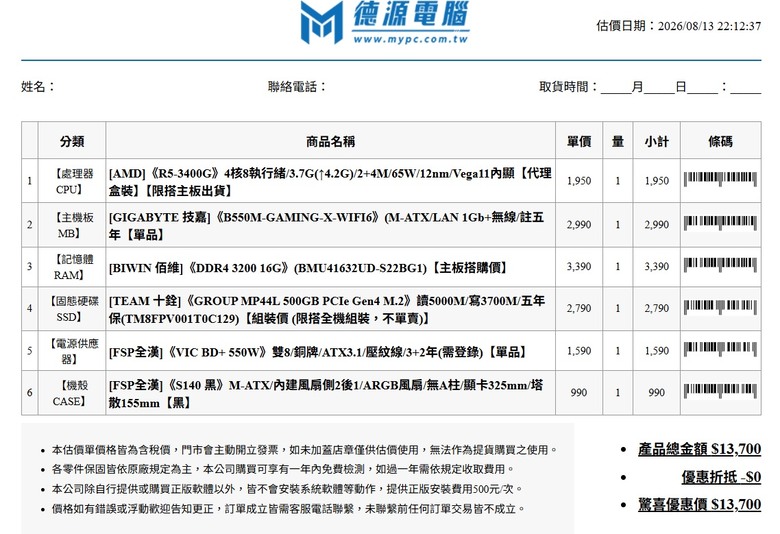Click the 聯絡電話 field label
780x534 pixels.
297,87
